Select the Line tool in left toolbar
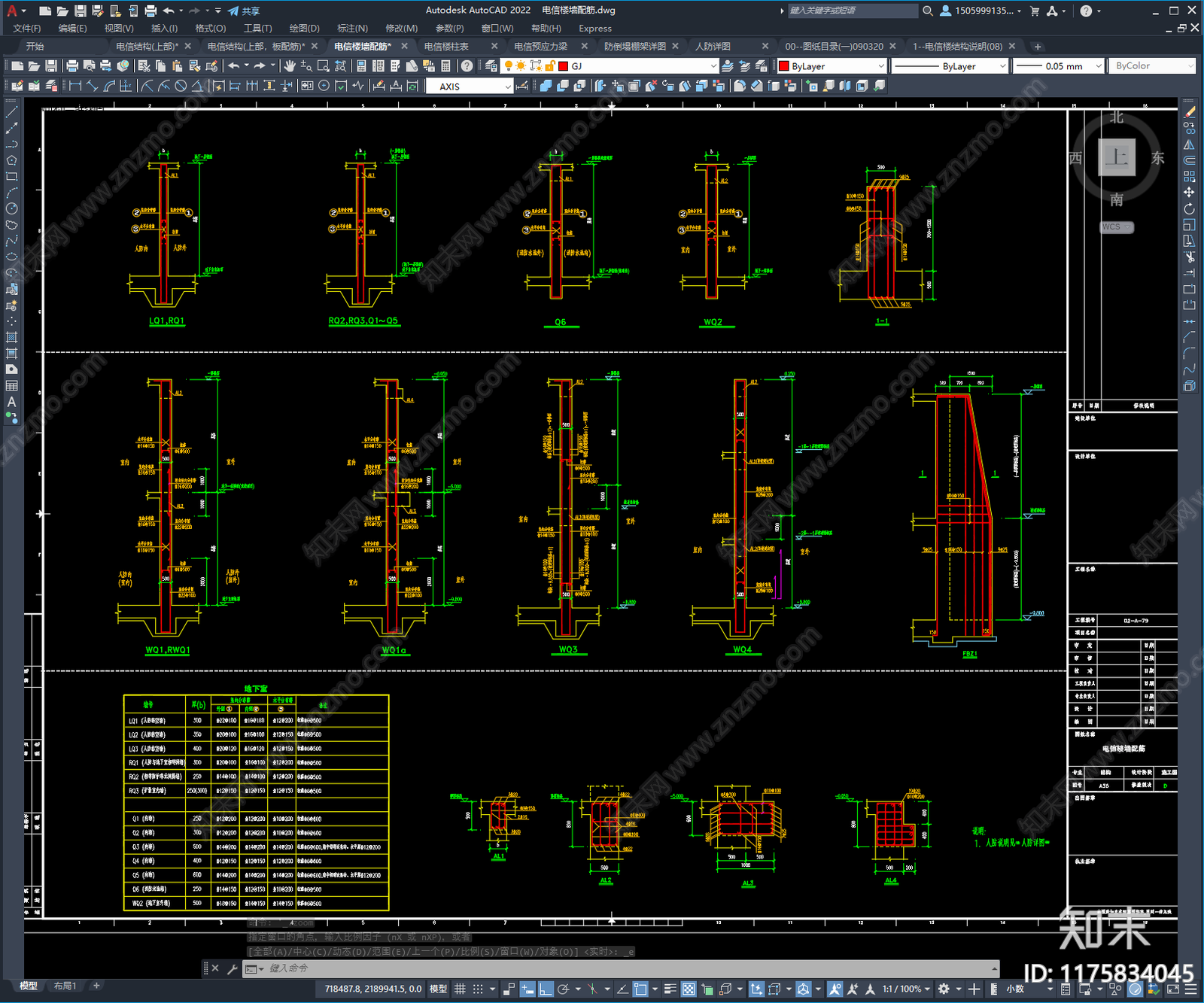Screen dimensions: 1204x1003 pyautogui.click(x=11, y=111)
